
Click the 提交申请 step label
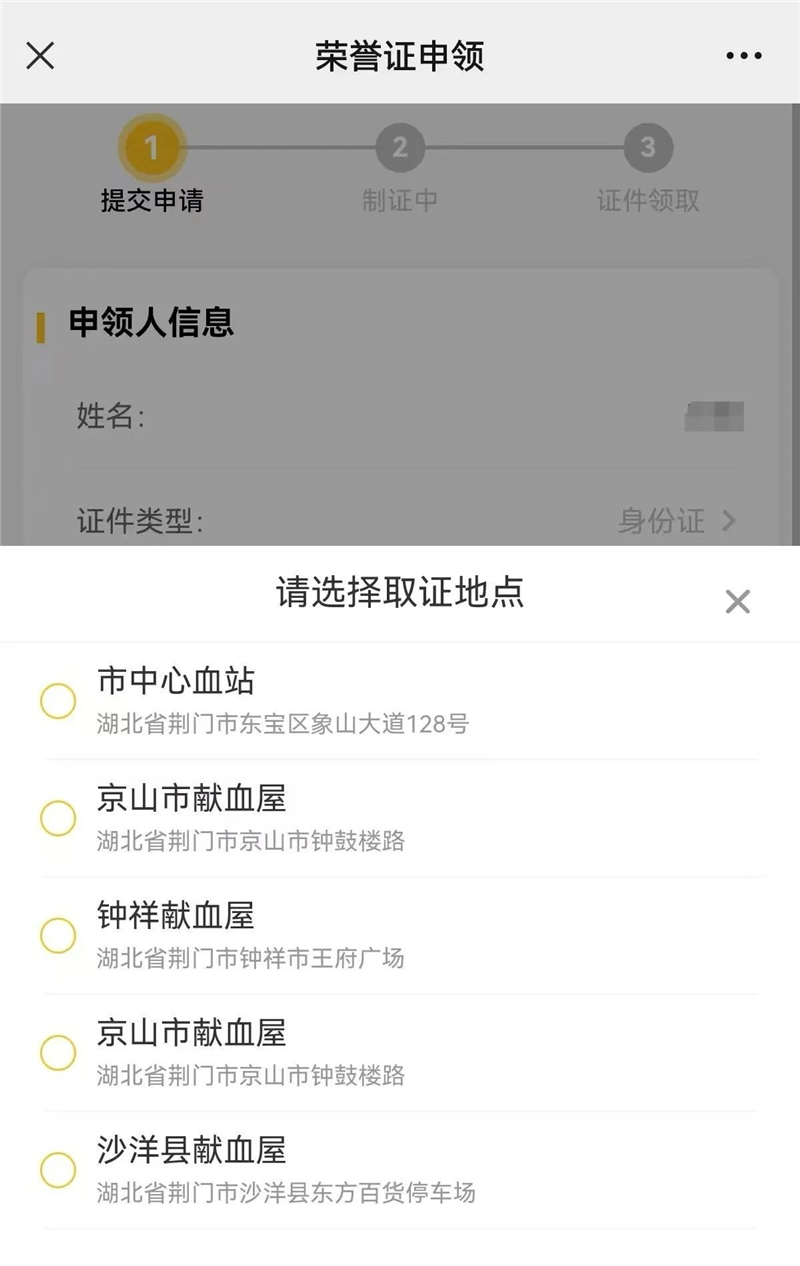click(x=152, y=201)
